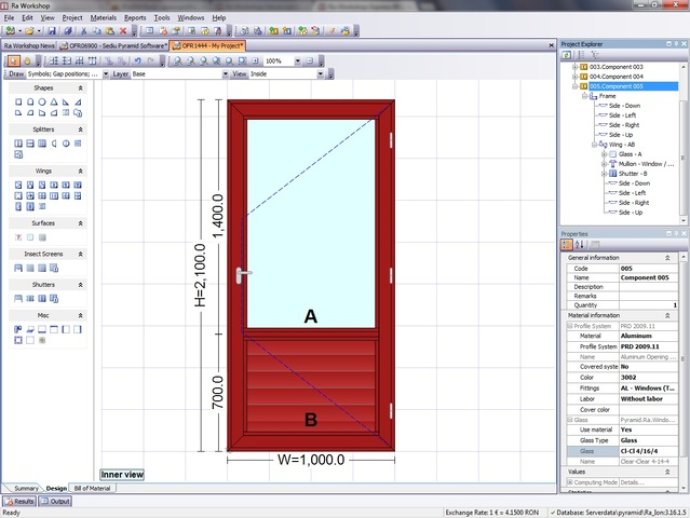Viewport: 690px width, 518px height.
Task: Activate the select pointer tool in design toolbar
Action: click(x=14, y=61)
